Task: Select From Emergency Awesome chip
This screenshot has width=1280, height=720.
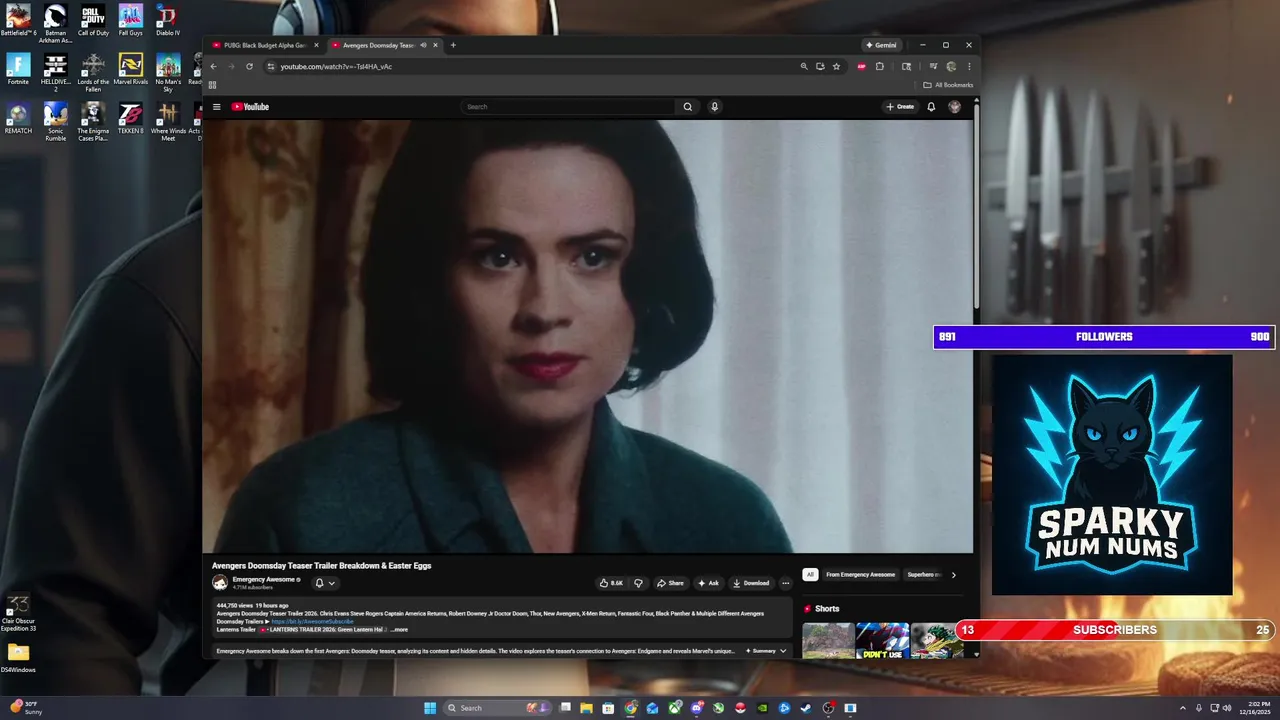Action: (x=860, y=575)
